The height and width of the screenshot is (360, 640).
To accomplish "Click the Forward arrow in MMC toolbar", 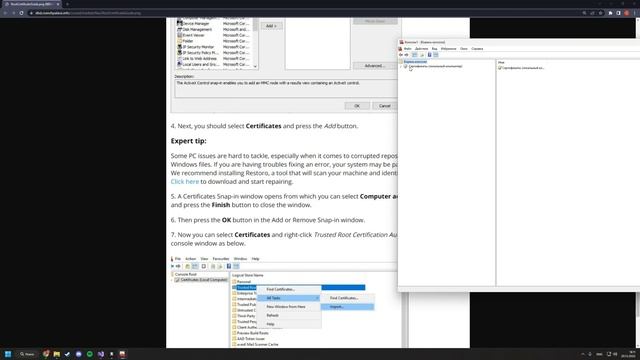I will pyautogui.click(x=406, y=55).
